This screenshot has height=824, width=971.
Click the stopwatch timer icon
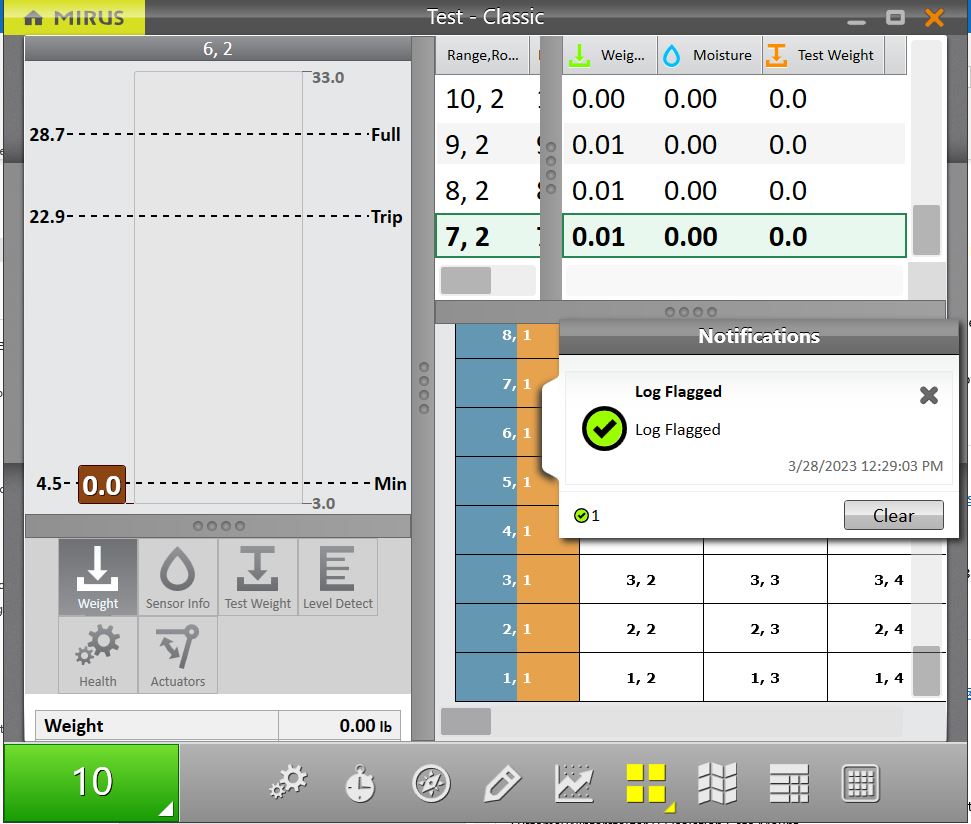tap(360, 784)
